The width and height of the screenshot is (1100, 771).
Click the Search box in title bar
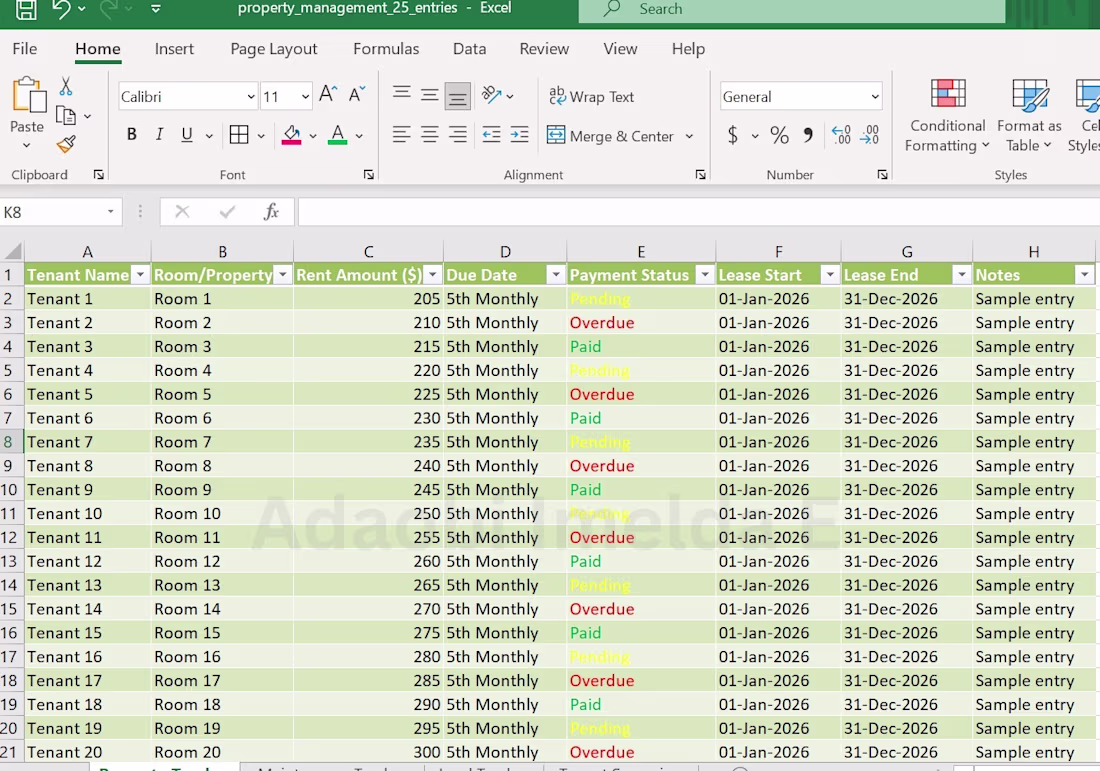[791, 10]
